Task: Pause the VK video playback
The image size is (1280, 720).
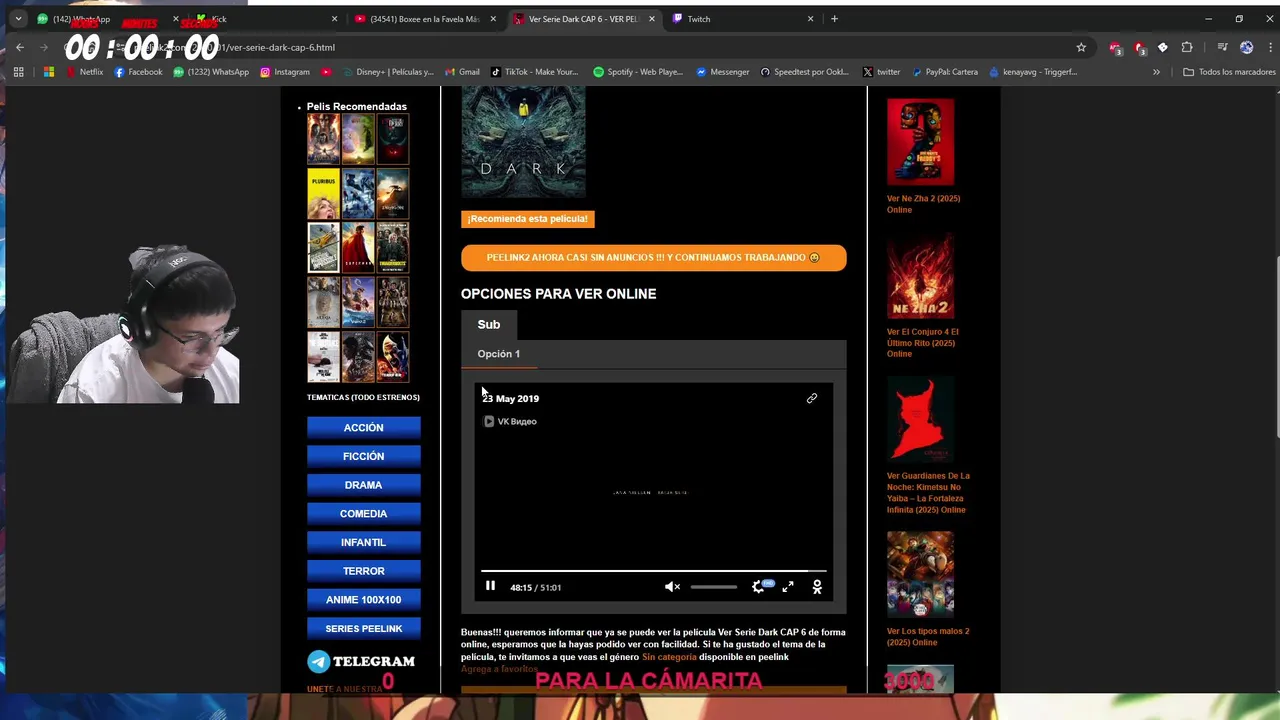Action: [490, 586]
